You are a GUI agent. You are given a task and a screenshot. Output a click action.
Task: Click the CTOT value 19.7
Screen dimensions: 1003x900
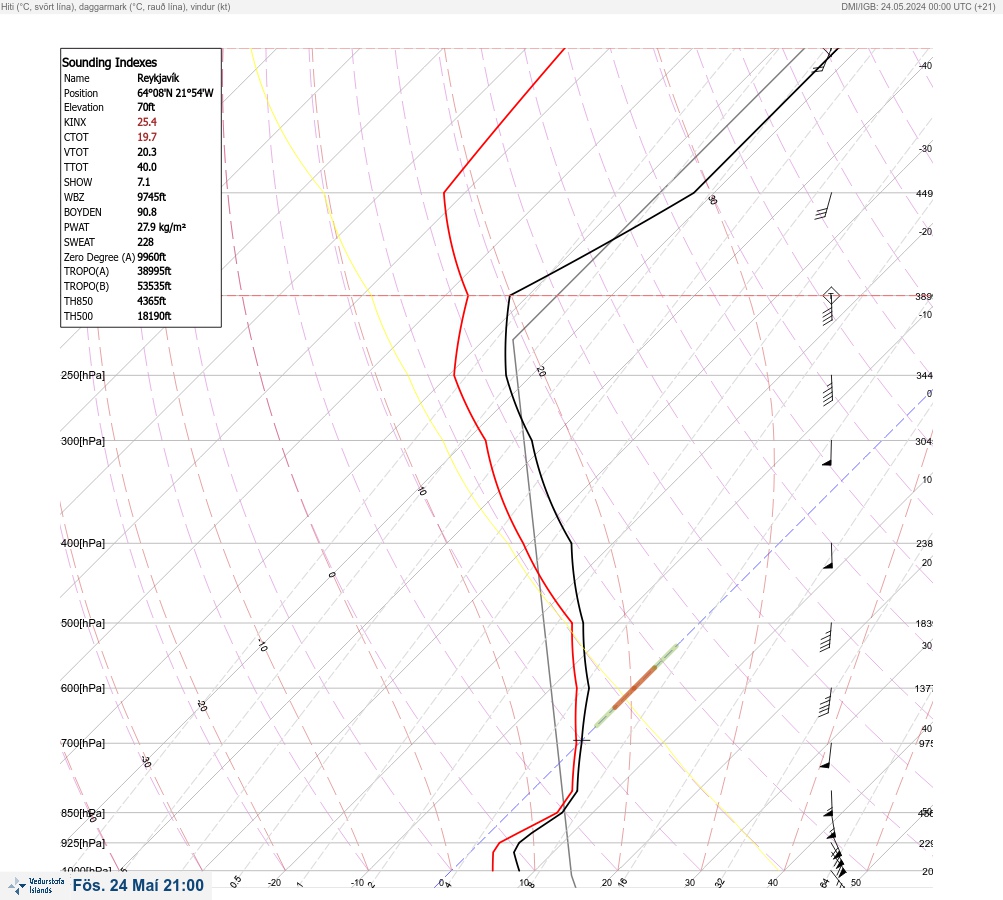(x=147, y=137)
